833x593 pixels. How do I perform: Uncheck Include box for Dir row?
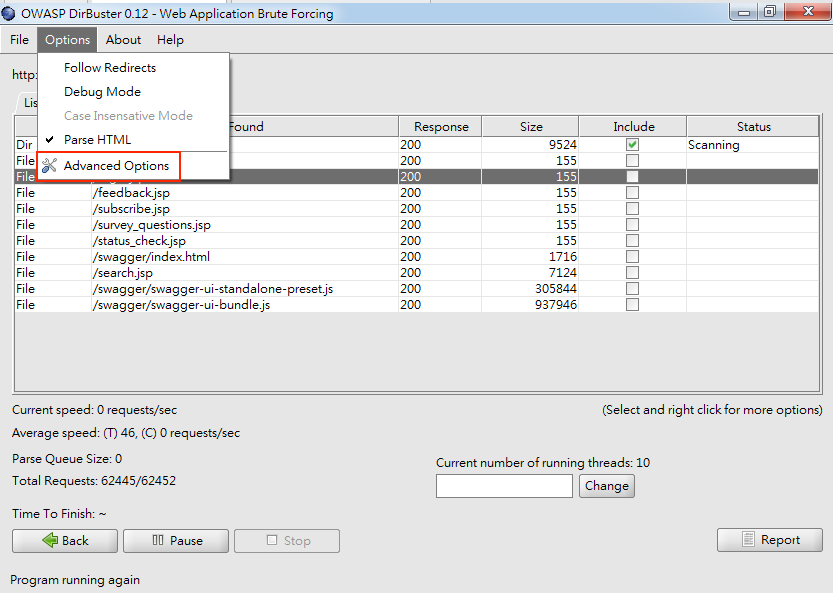[x=632, y=145]
